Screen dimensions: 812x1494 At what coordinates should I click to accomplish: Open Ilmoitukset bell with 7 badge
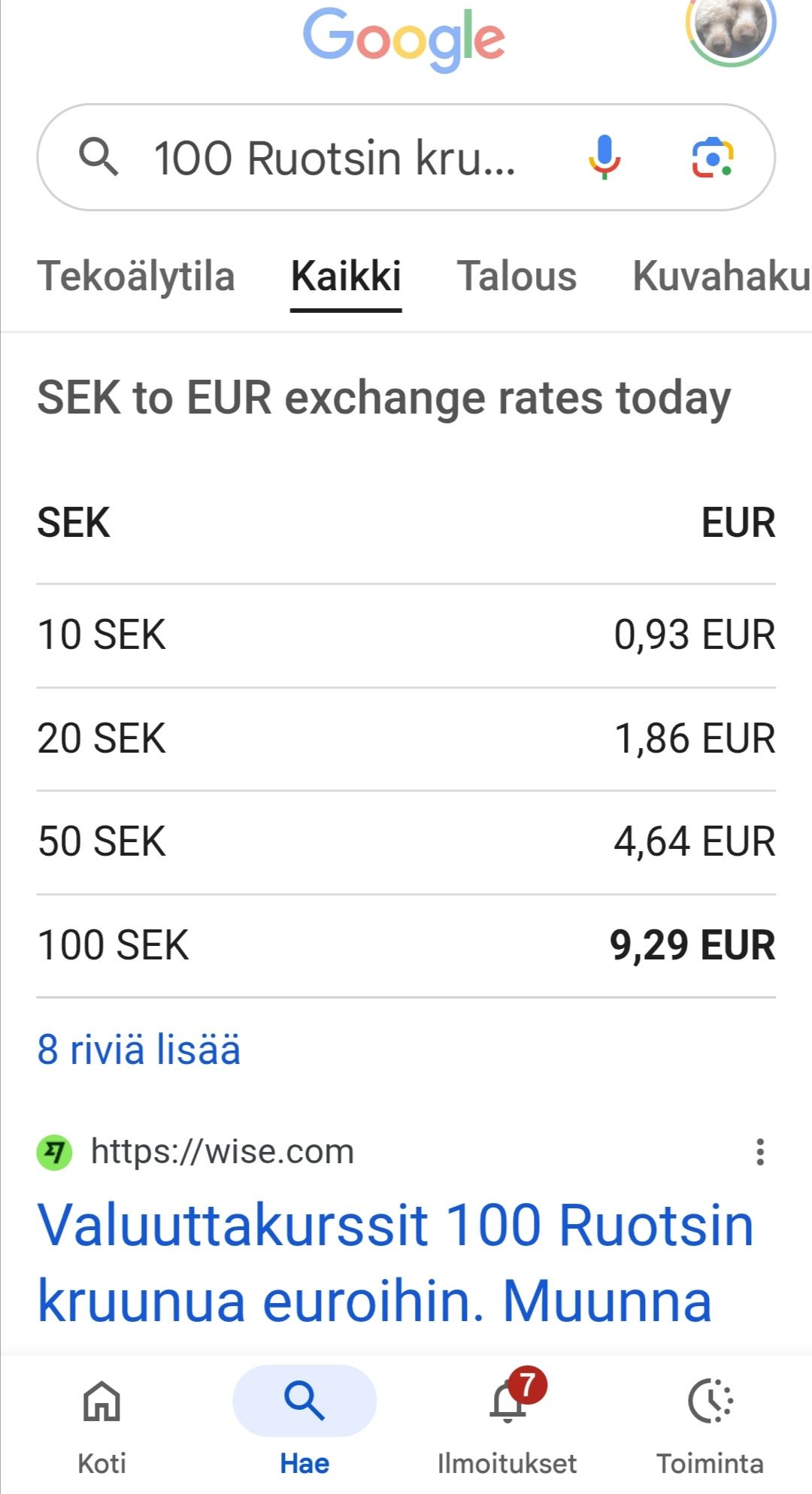(x=509, y=1402)
